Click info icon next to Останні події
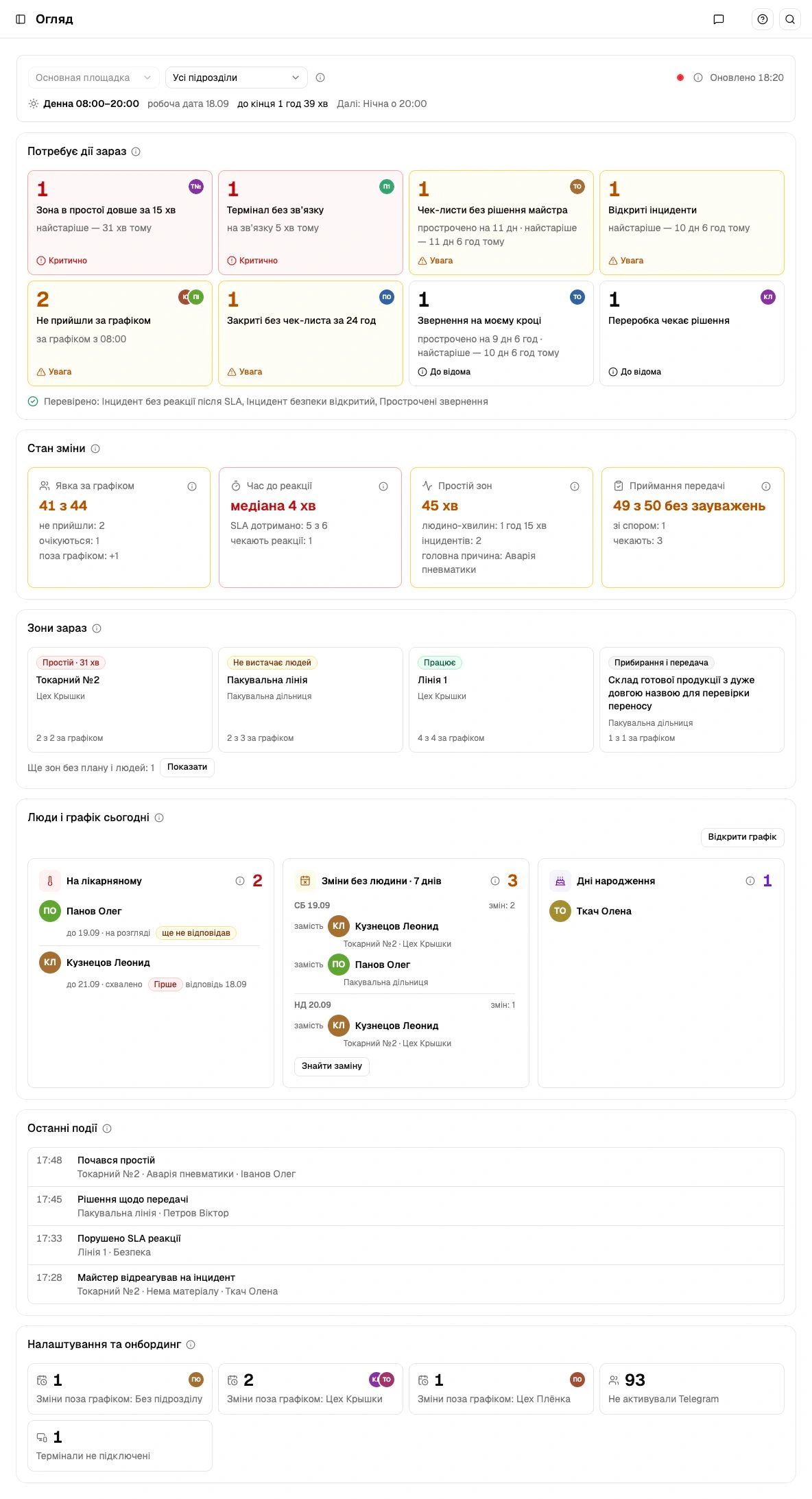812x1499 pixels. (x=107, y=1129)
